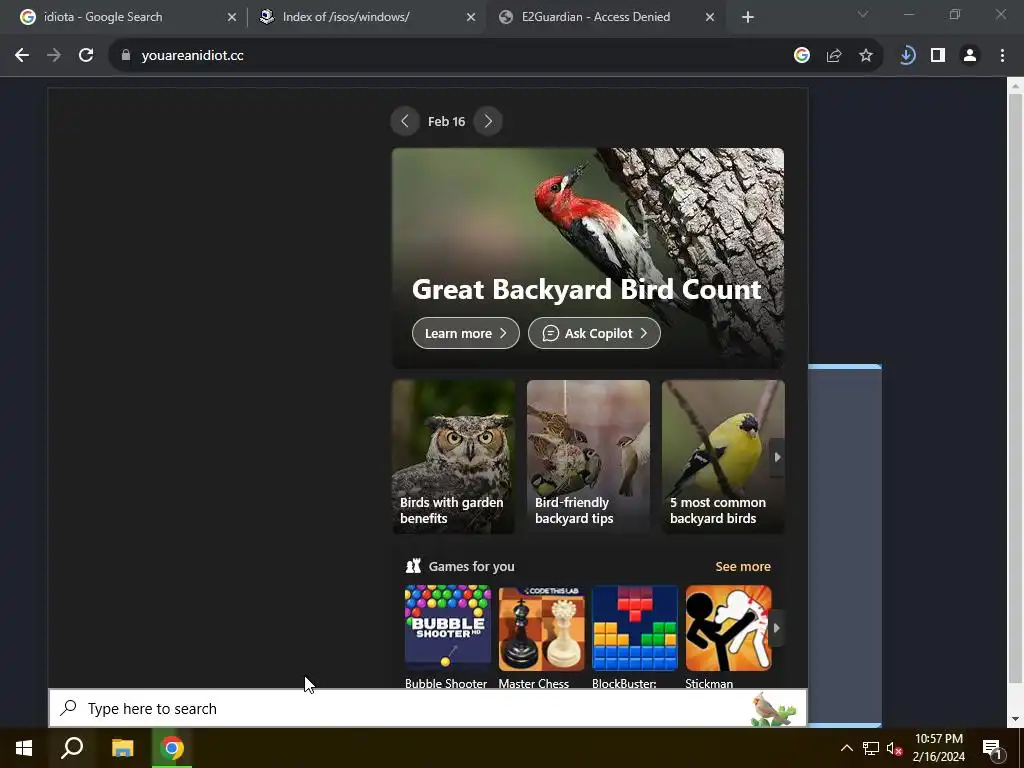Open the notification center icon

(x=992, y=748)
